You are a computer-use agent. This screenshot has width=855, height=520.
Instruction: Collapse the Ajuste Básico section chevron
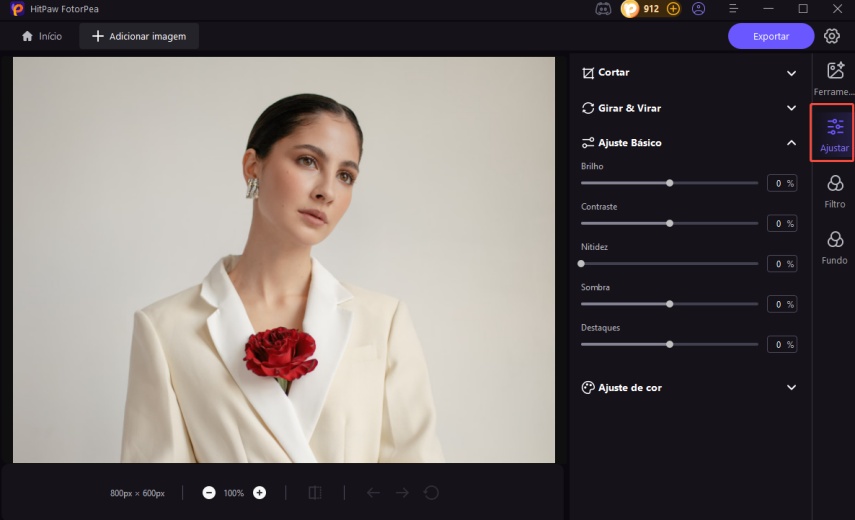coord(791,143)
